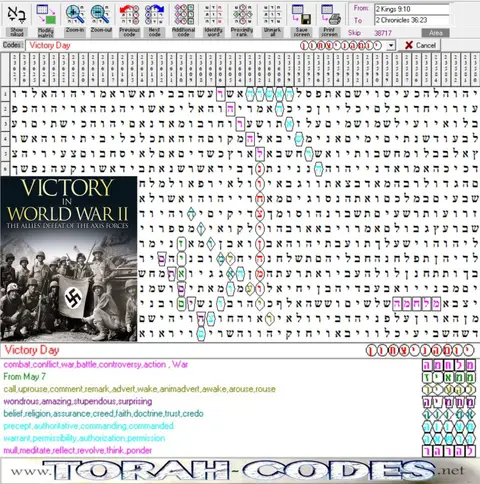Click the Cancel button with red X
This screenshot has height=484, width=480.
coord(420,45)
